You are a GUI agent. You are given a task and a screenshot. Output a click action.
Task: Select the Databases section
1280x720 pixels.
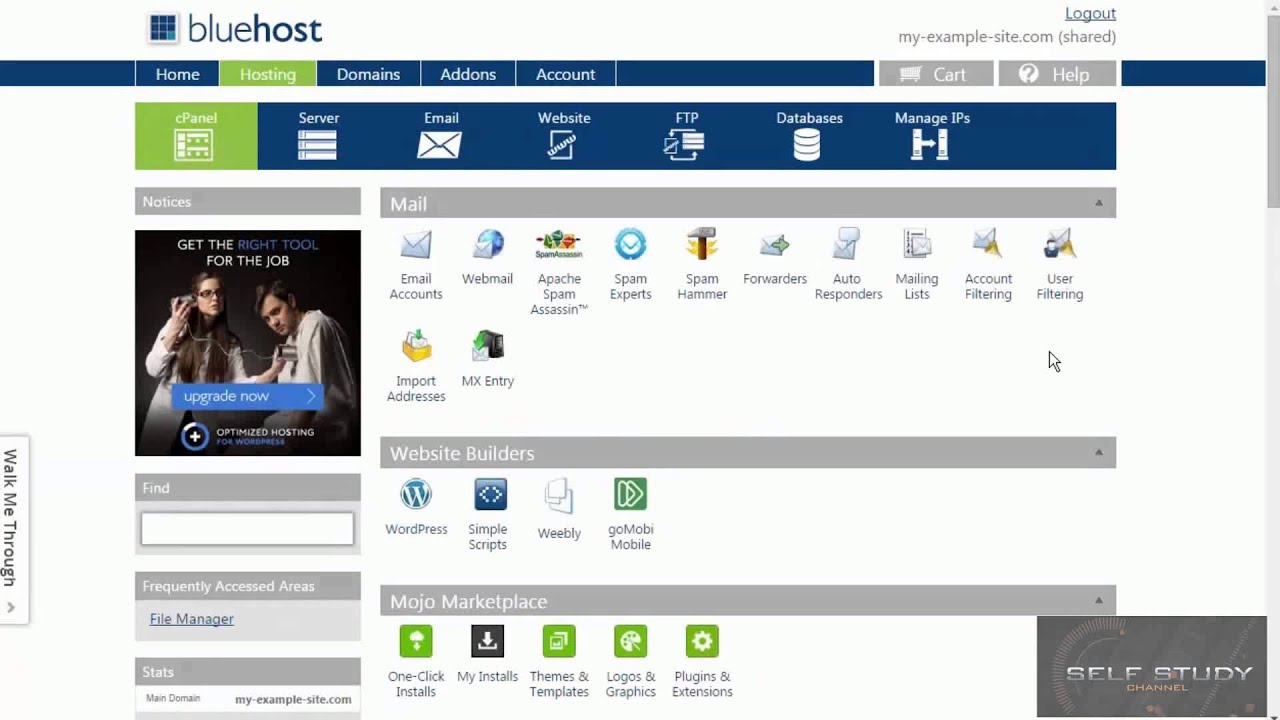pos(809,136)
